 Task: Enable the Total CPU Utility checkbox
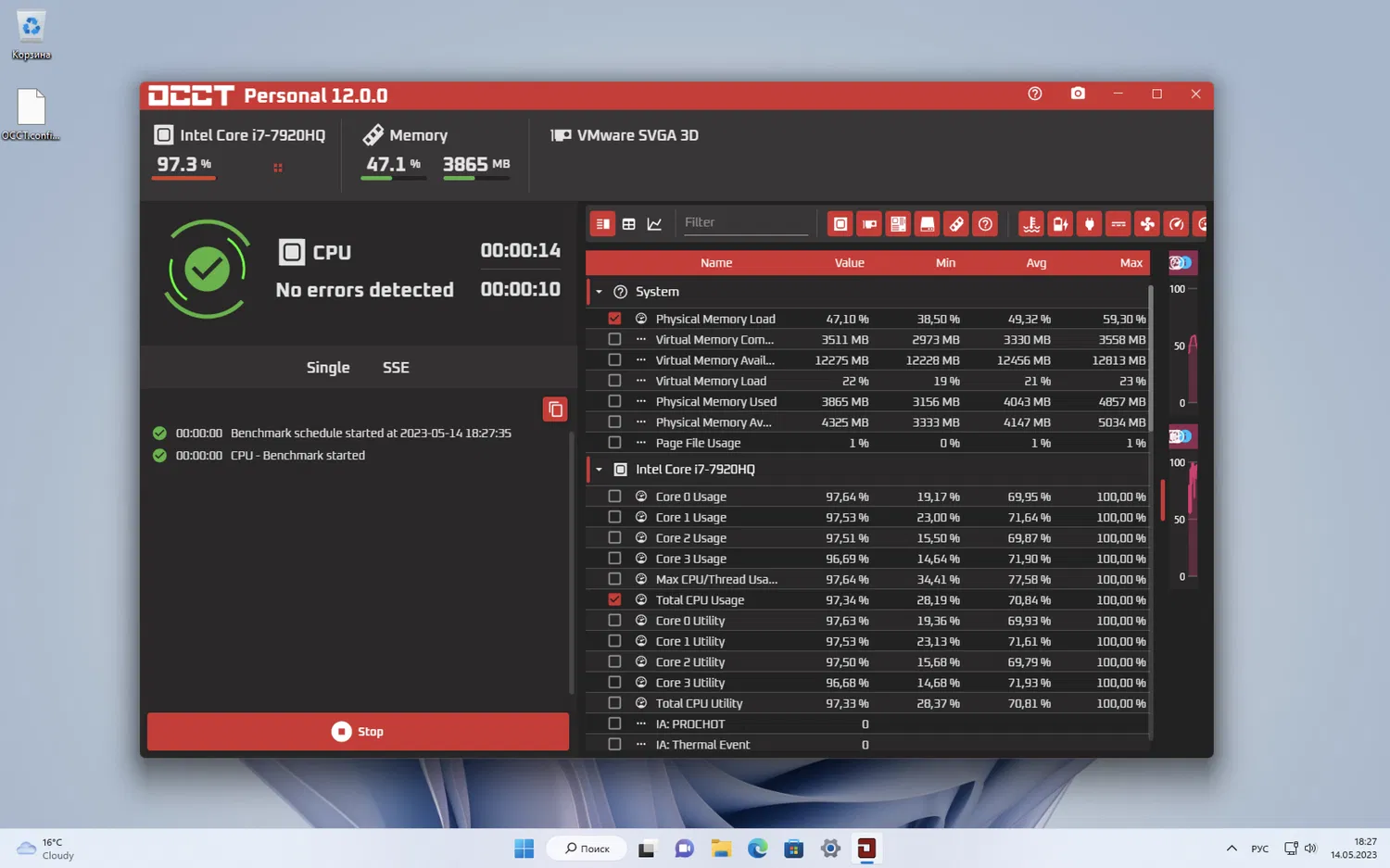click(x=614, y=703)
